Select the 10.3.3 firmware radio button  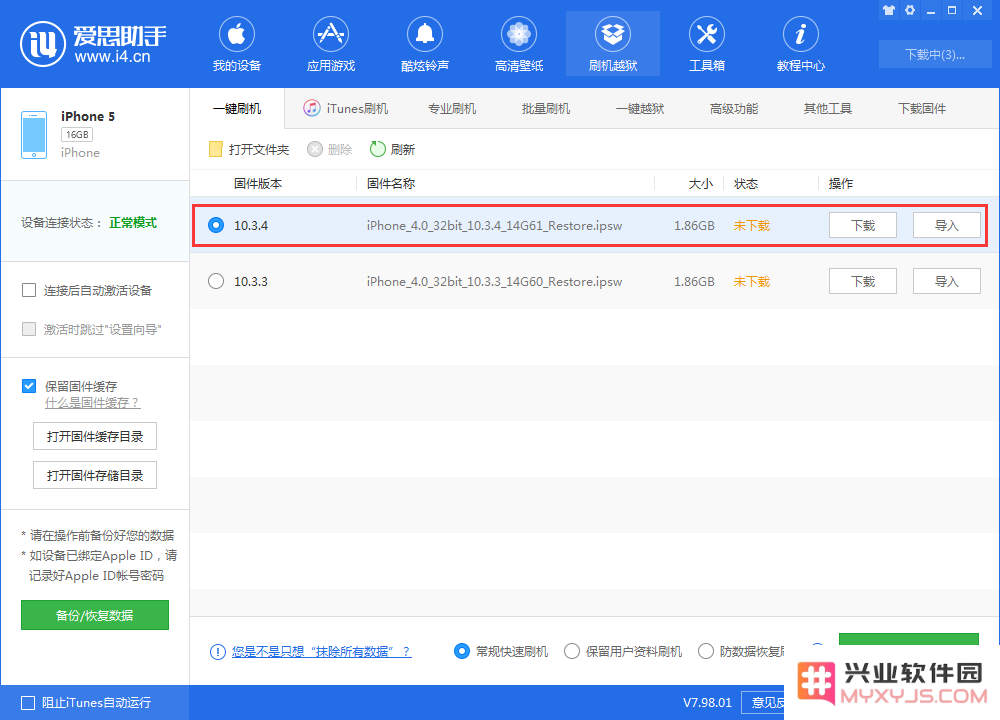pos(216,281)
